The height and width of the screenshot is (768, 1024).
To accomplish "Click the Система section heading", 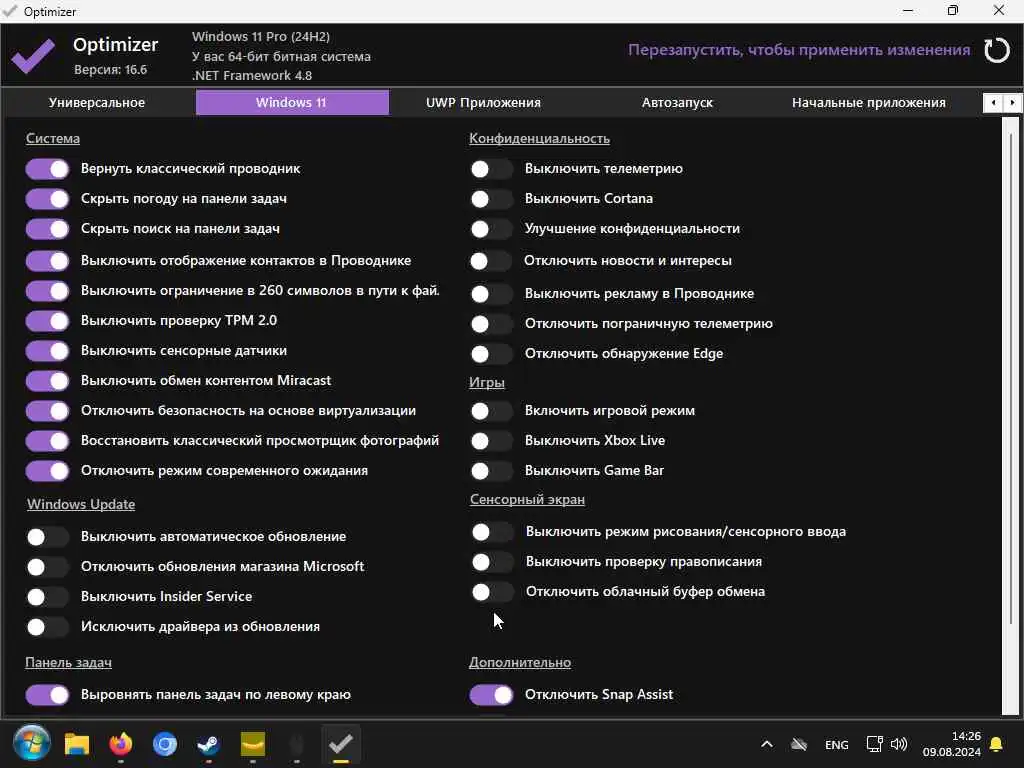I will (53, 138).
